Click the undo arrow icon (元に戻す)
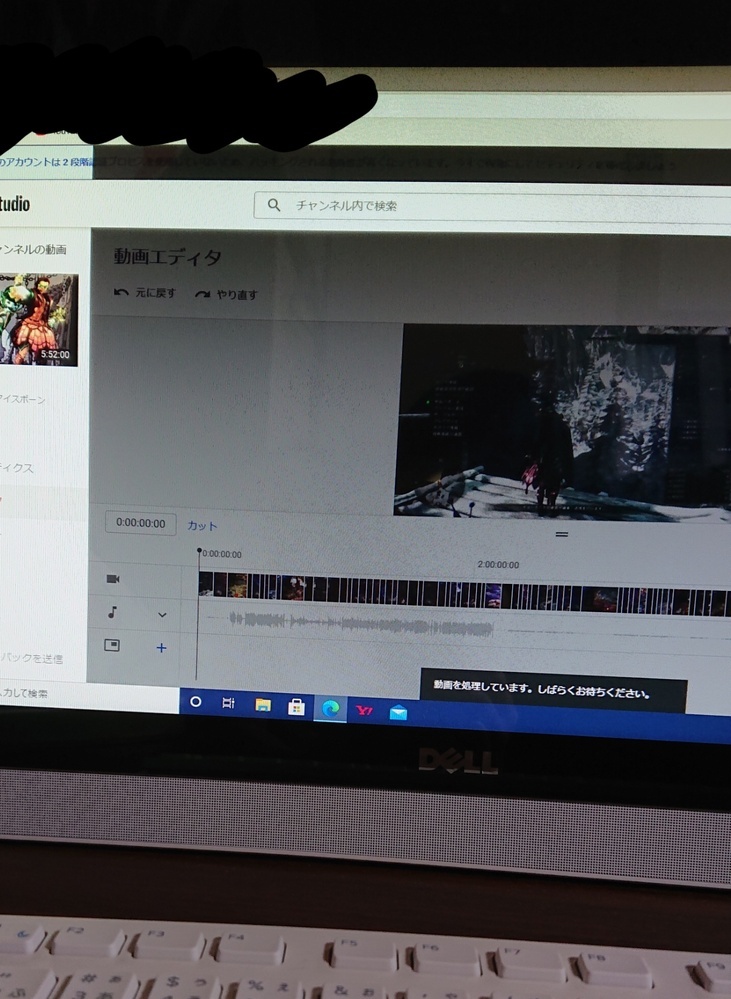The height and width of the screenshot is (999, 731). click(121, 292)
